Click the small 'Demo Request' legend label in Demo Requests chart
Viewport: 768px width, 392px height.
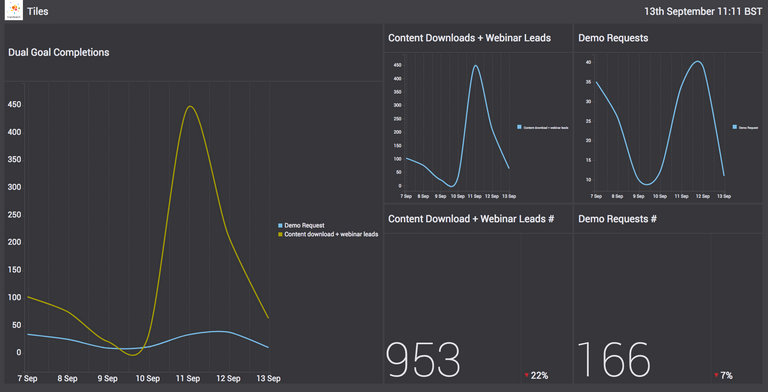748,127
